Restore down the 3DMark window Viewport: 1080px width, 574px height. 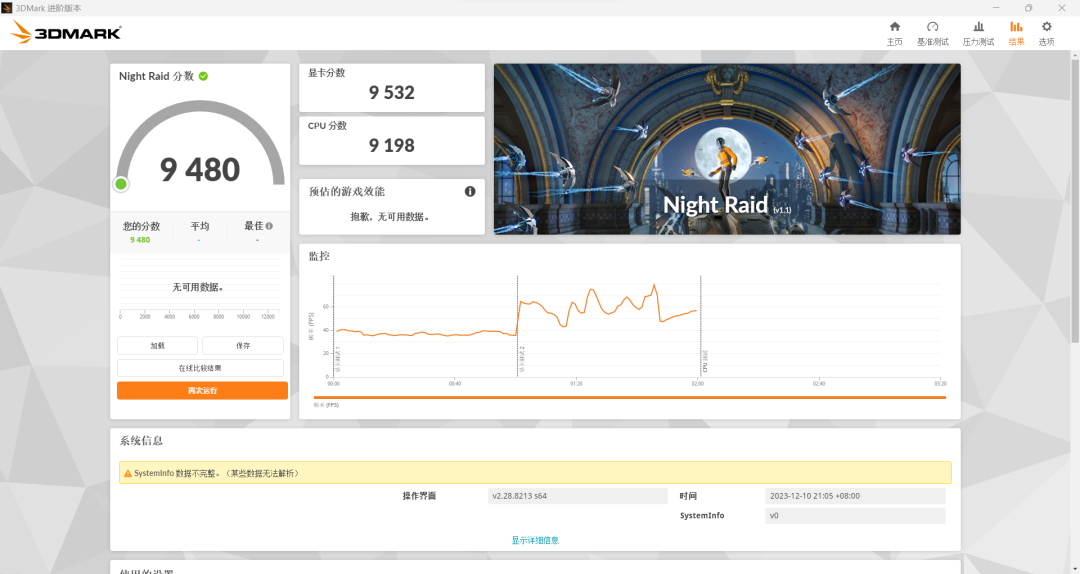tap(1028, 8)
